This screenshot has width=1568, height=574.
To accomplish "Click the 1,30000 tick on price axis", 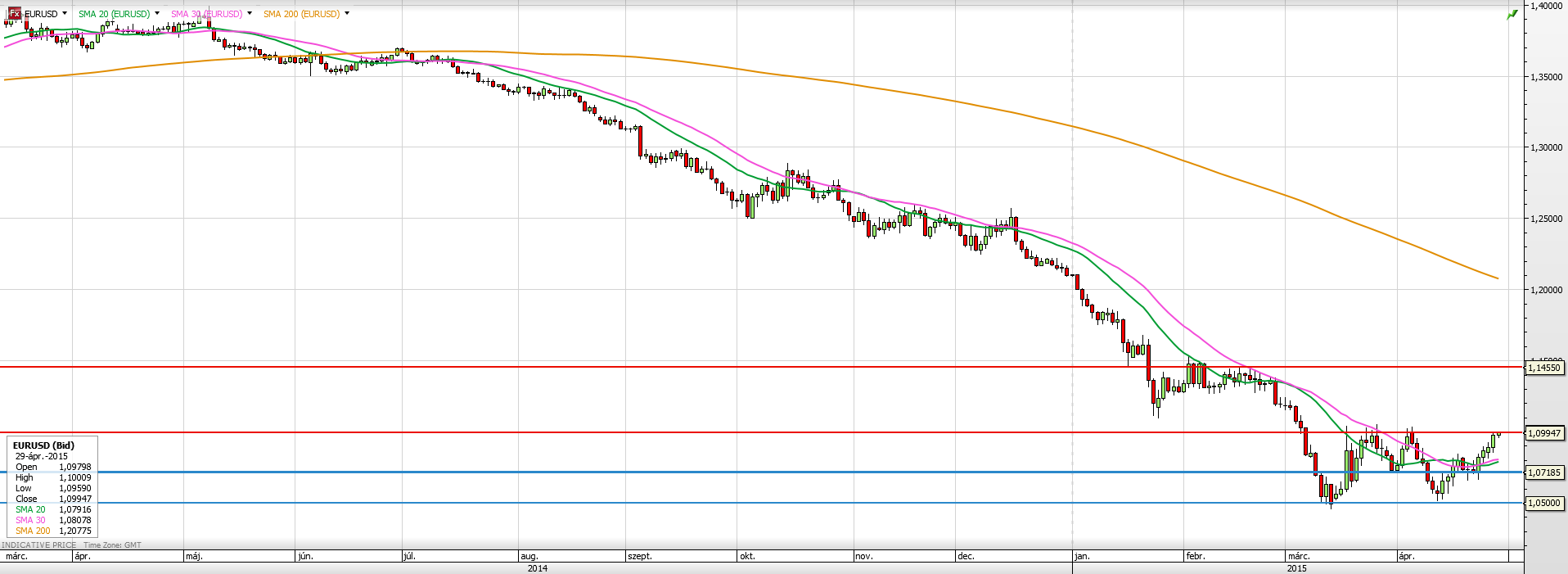I will (1546, 147).
